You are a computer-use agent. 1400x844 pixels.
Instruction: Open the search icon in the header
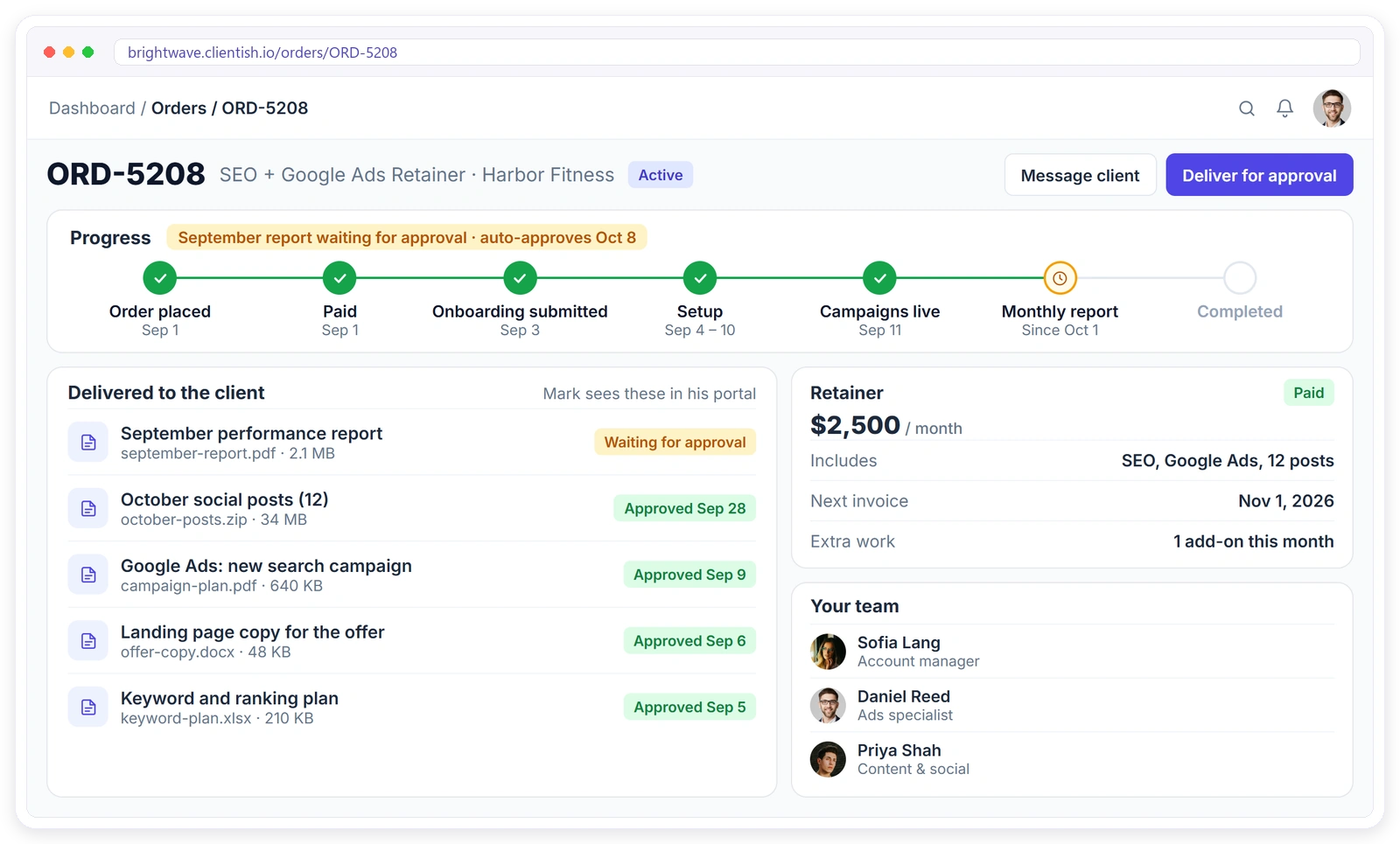coord(1247,108)
